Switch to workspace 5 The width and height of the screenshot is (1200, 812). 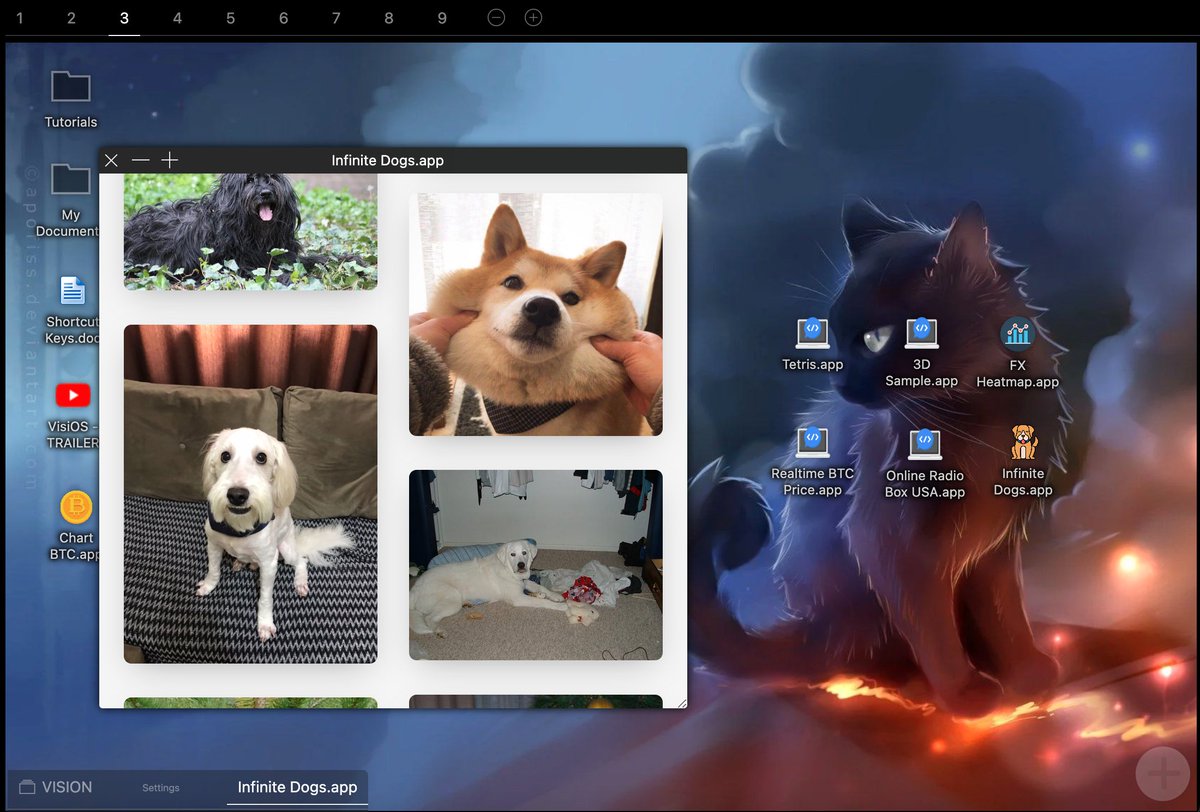point(230,18)
